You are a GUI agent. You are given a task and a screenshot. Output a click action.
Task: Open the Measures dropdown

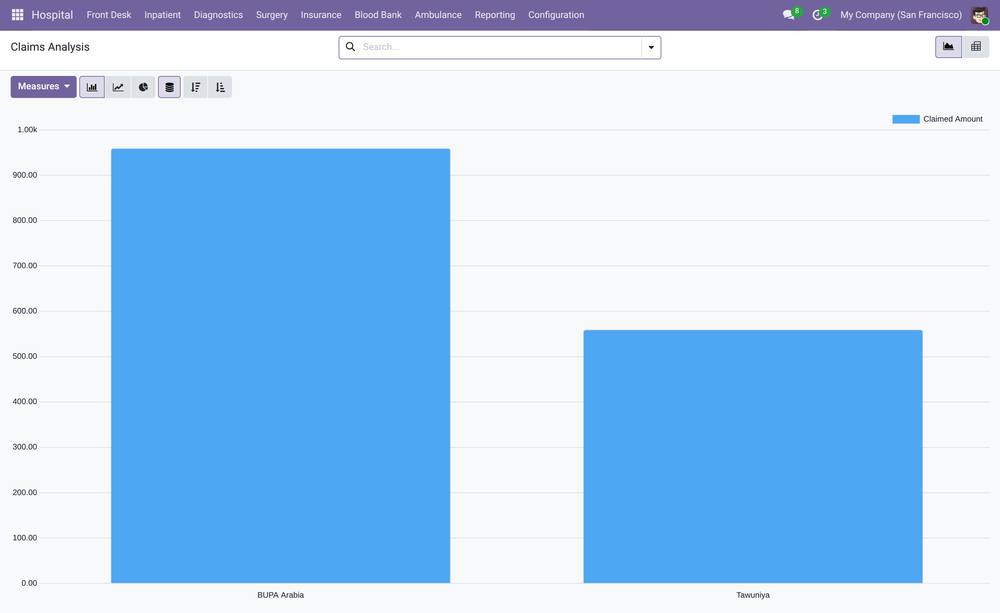tap(43, 87)
